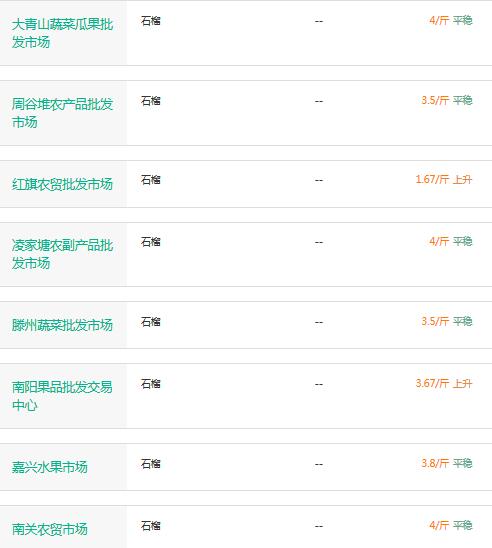Click 石榴 in the 红旗农贸 row
The width and height of the screenshot is (492, 548).
pos(151,180)
